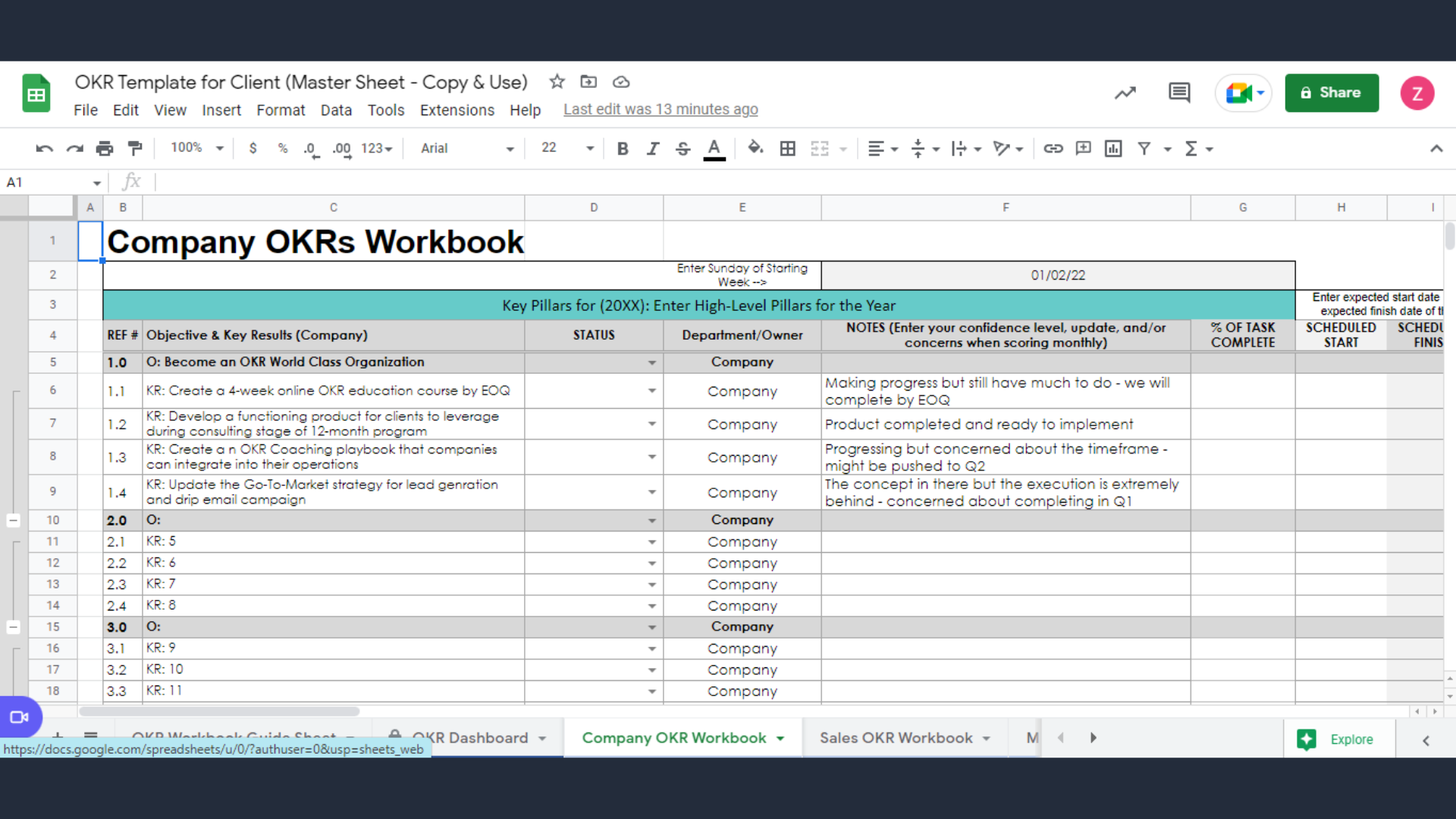Open the Company OKR Workbook tab menu arrow
The width and height of the screenshot is (1456, 819).
pos(780,739)
